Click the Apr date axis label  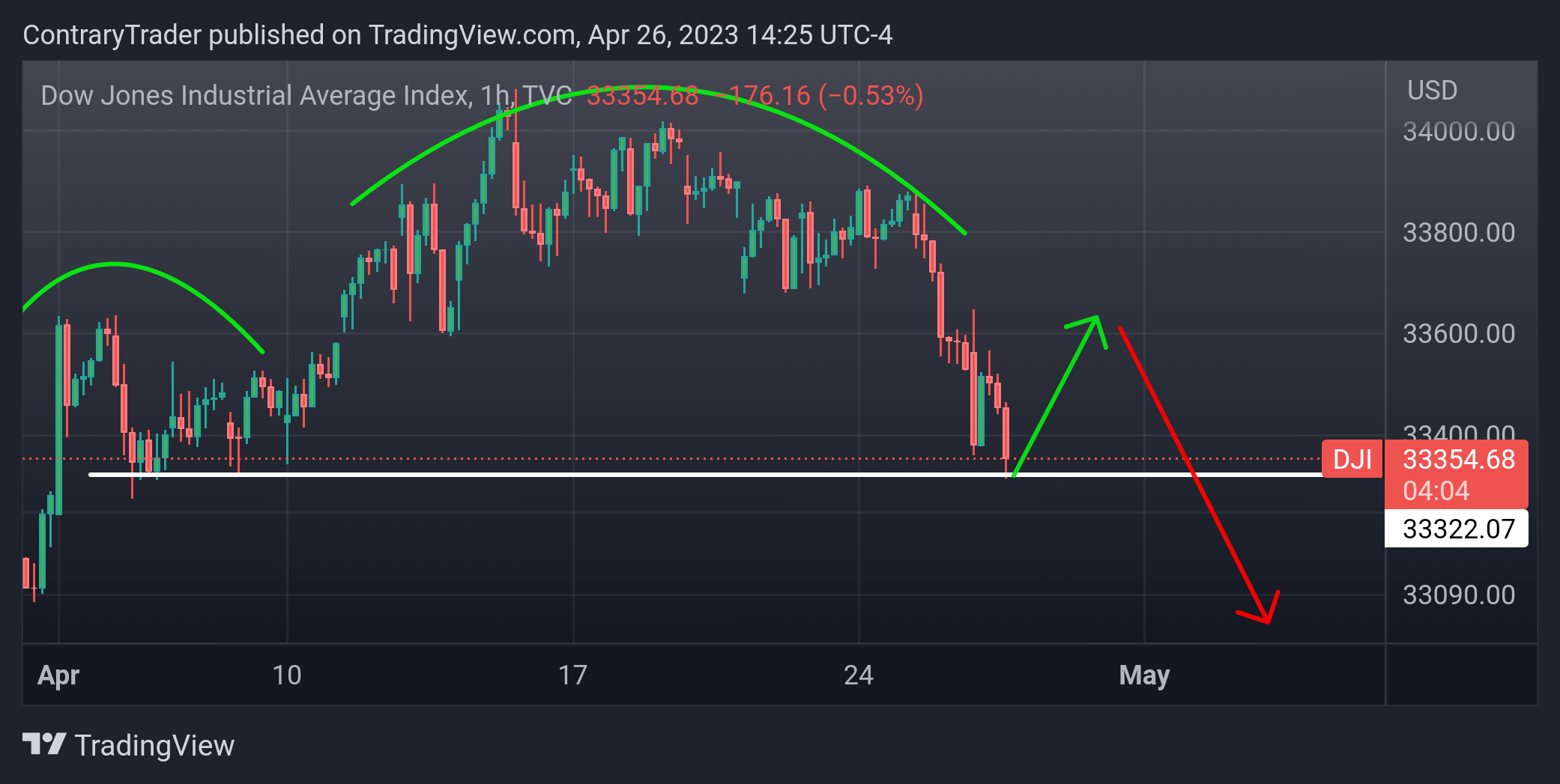click(58, 675)
